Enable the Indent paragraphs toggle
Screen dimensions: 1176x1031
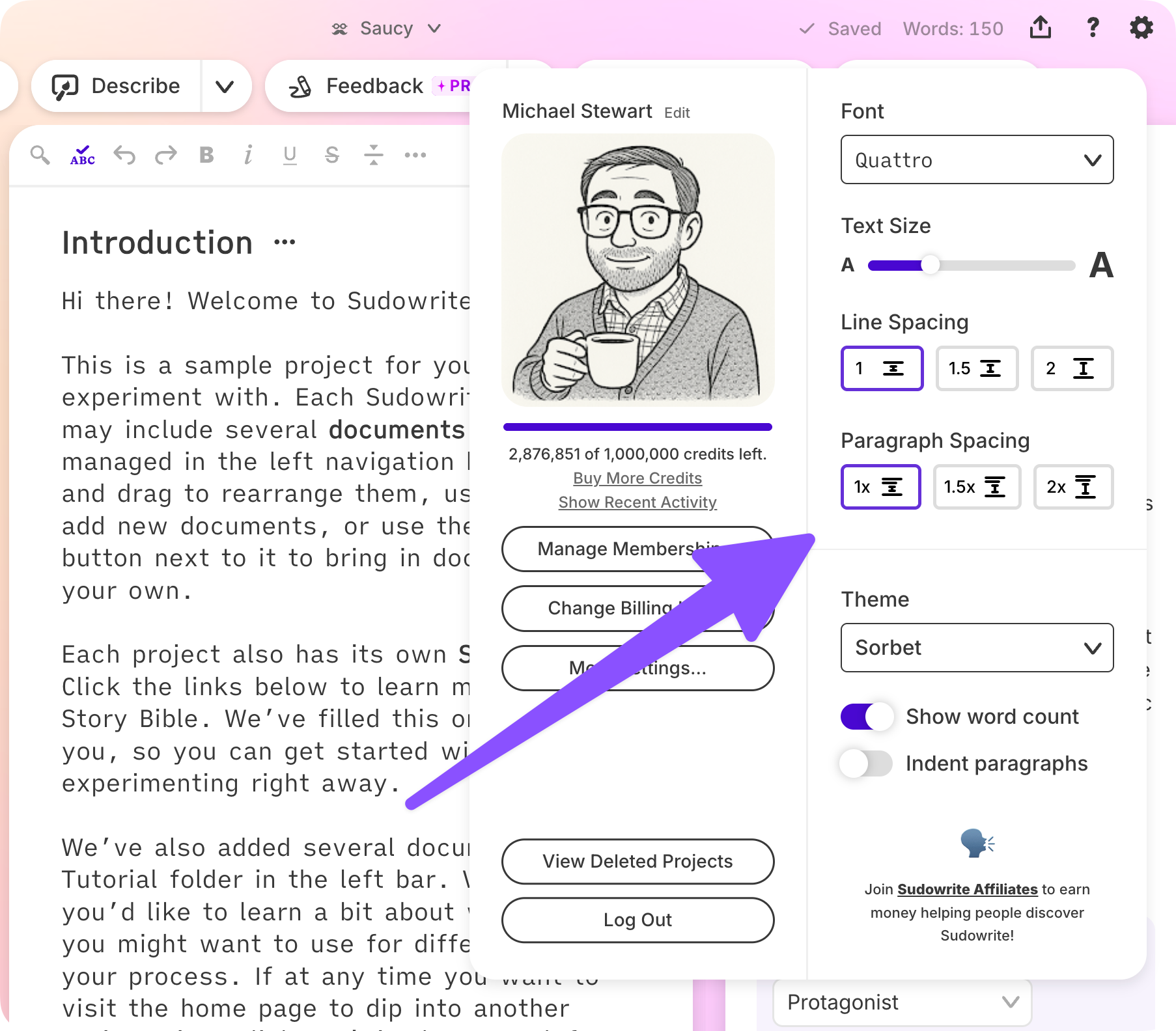click(867, 763)
